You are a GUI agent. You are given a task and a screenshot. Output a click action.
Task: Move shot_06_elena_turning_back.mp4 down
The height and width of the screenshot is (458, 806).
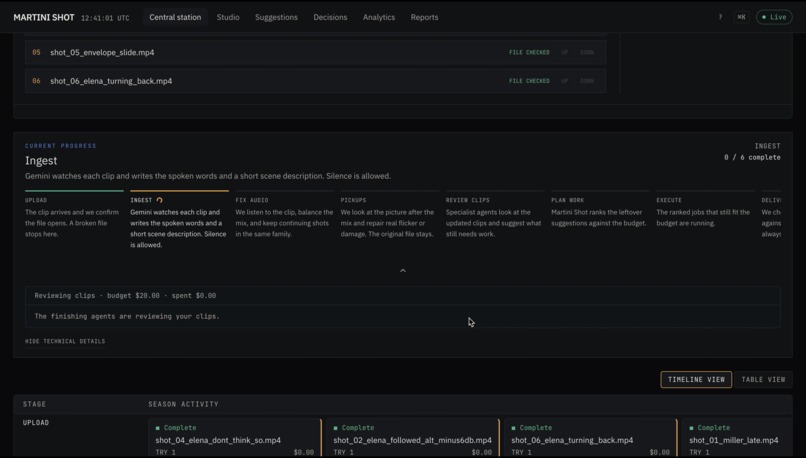pos(587,81)
